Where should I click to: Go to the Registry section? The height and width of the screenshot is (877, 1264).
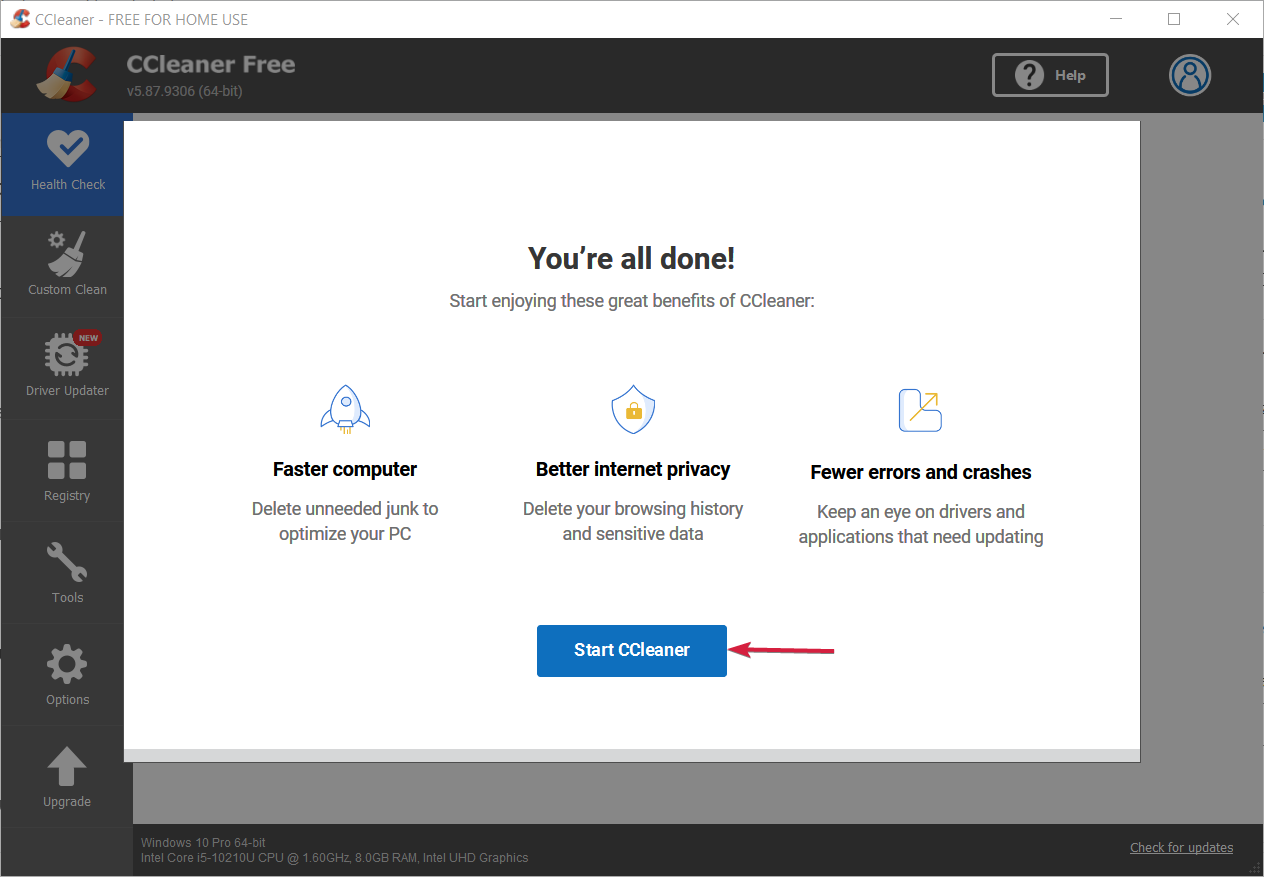(68, 470)
